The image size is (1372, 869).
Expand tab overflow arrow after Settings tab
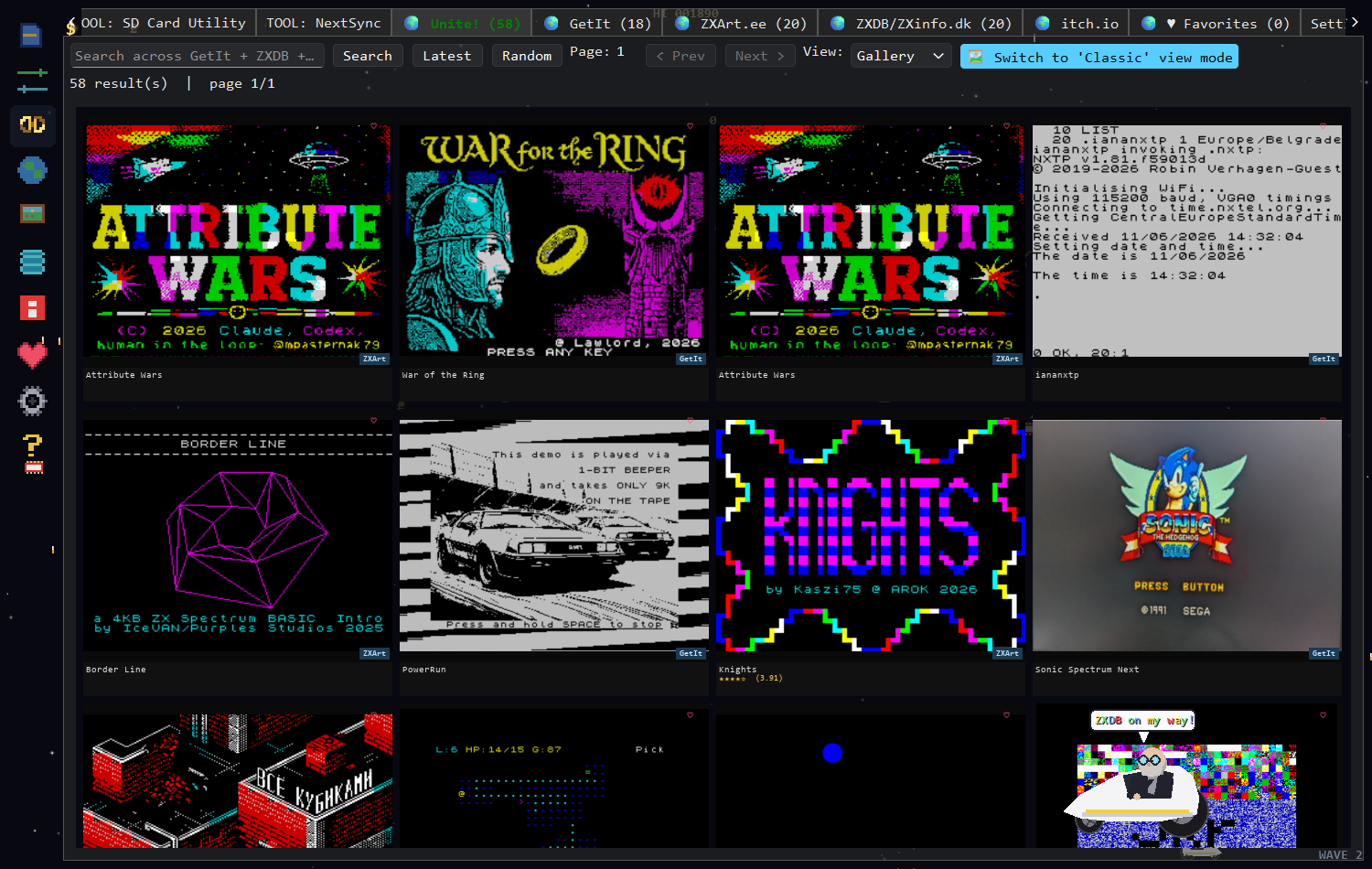click(1355, 22)
